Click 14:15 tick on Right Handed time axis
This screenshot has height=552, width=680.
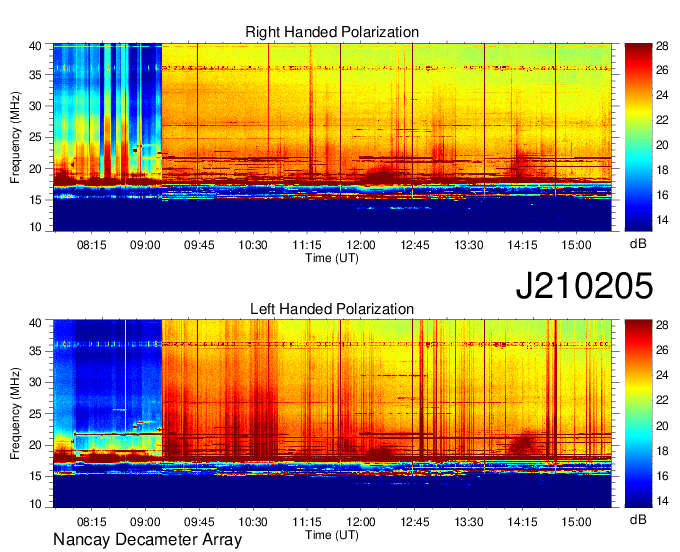click(x=523, y=245)
